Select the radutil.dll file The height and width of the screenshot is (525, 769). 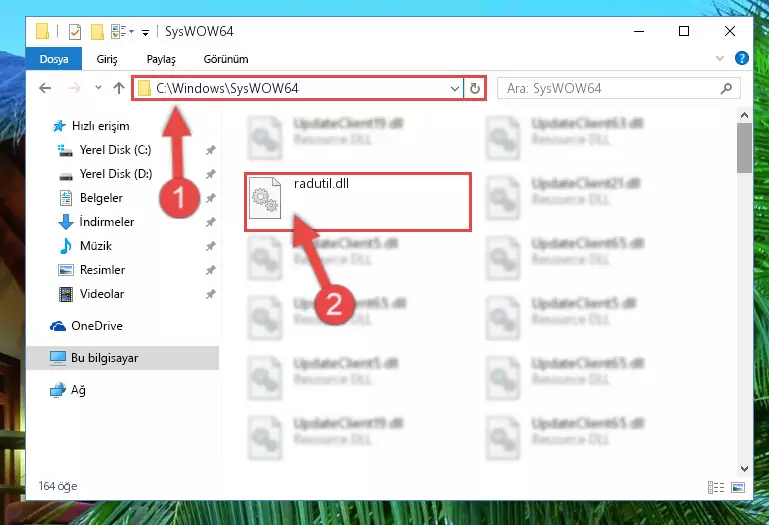click(x=358, y=202)
